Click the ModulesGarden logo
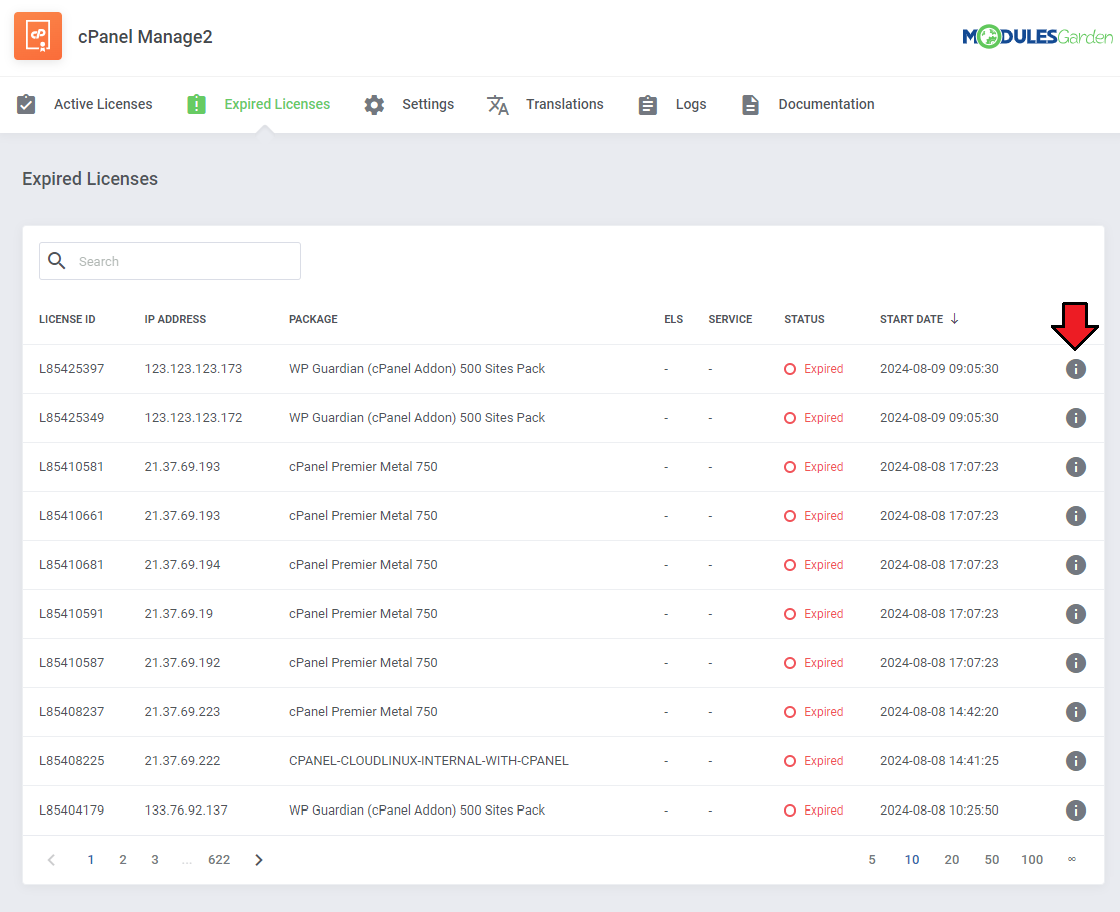The height and width of the screenshot is (912, 1120). tap(1037, 36)
